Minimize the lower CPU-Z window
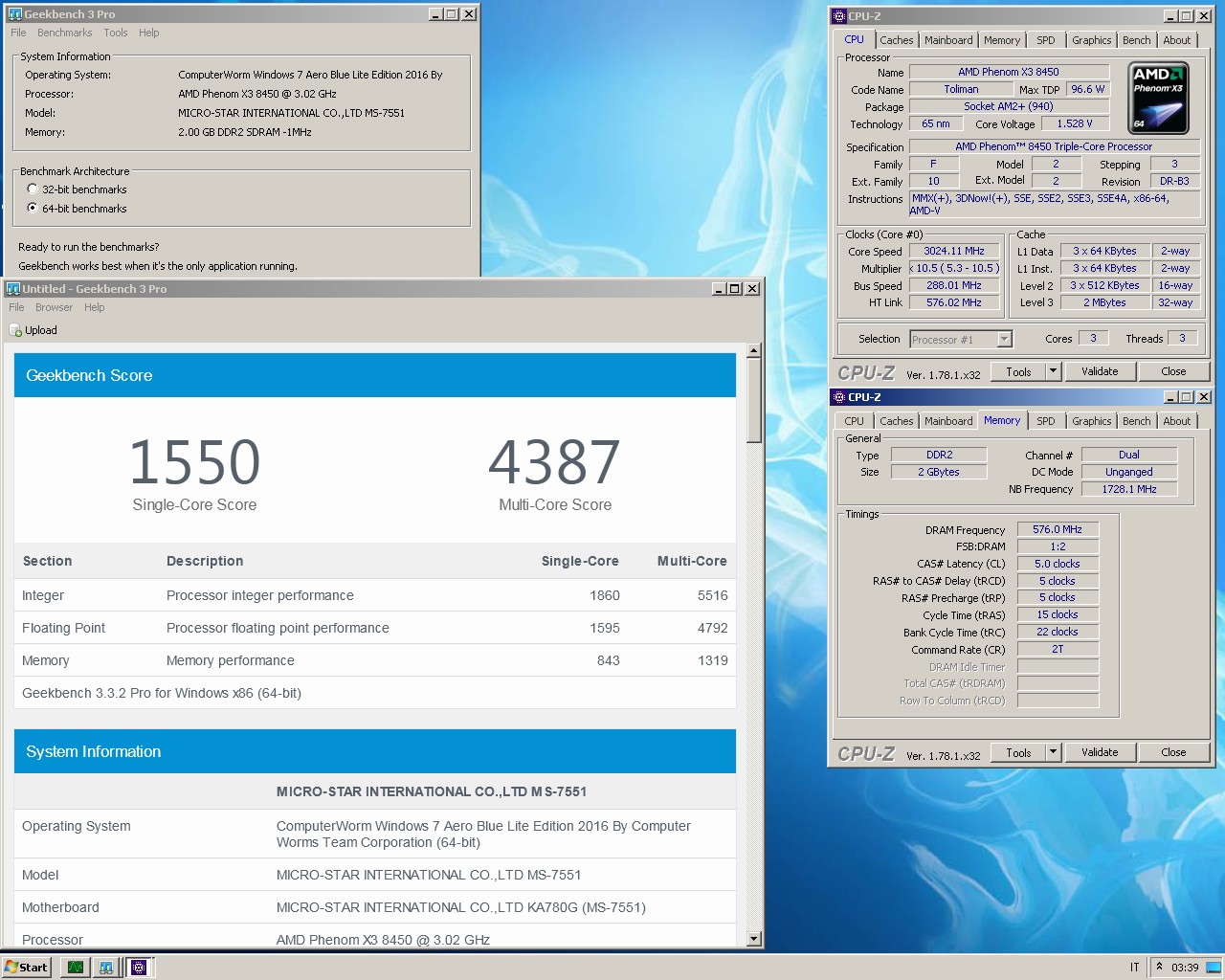The image size is (1225, 980). coord(1170,397)
